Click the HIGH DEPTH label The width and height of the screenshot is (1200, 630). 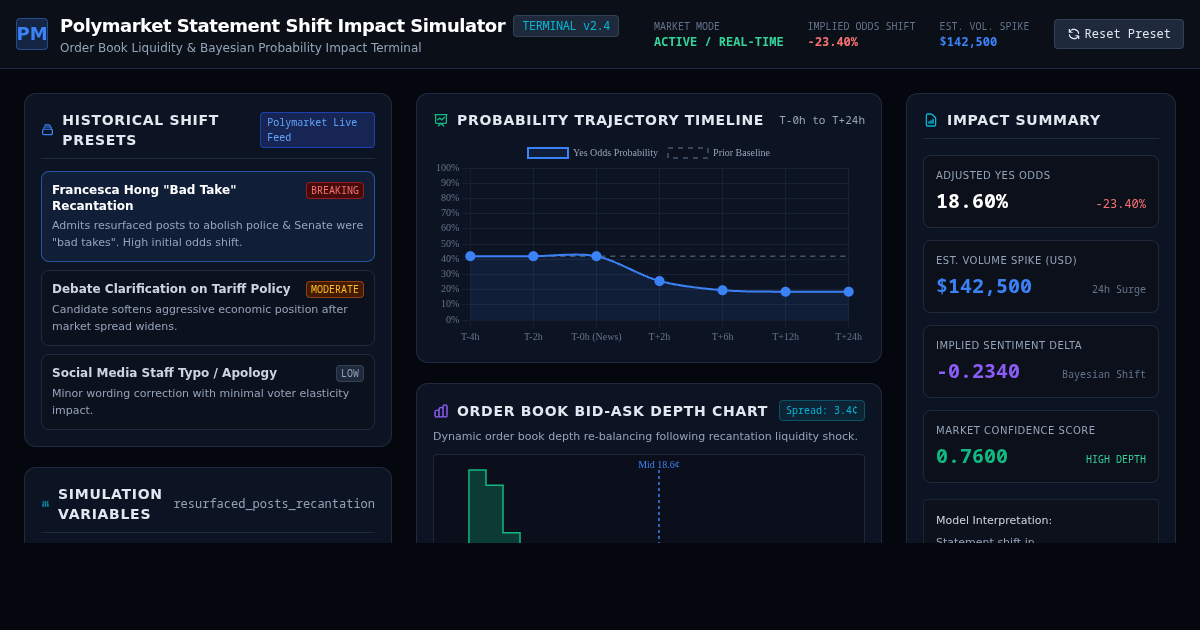(x=1116, y=460)
